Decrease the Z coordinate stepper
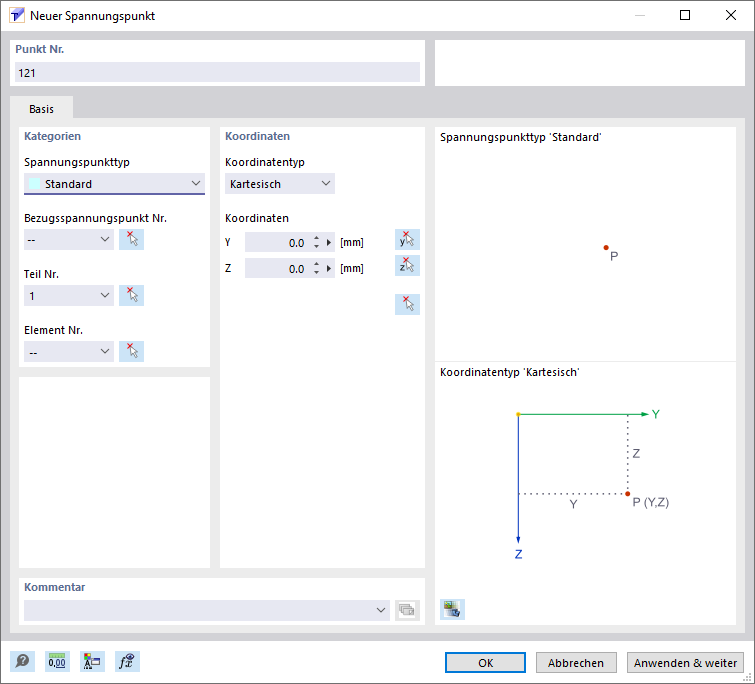Viewport: 755px width, 684px height. click(316, 272)
